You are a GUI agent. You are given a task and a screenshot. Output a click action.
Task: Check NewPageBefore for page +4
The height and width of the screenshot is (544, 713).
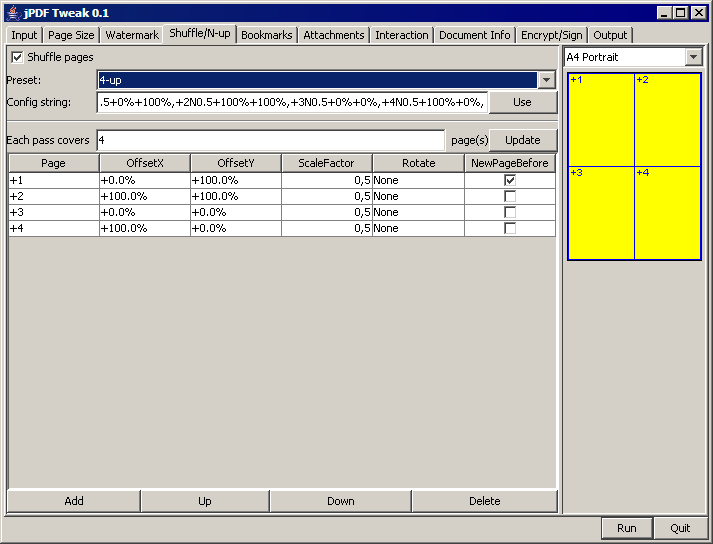click(510, 228)
